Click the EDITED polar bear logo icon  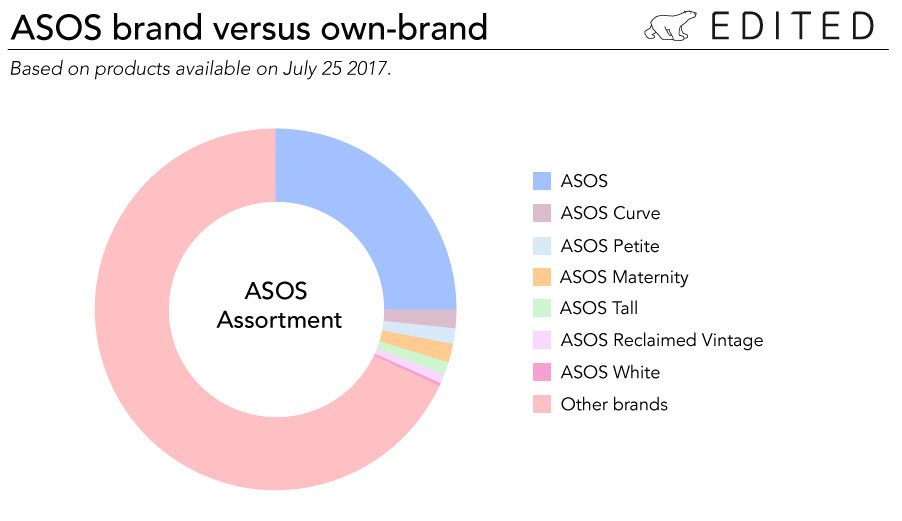[670, 27]
